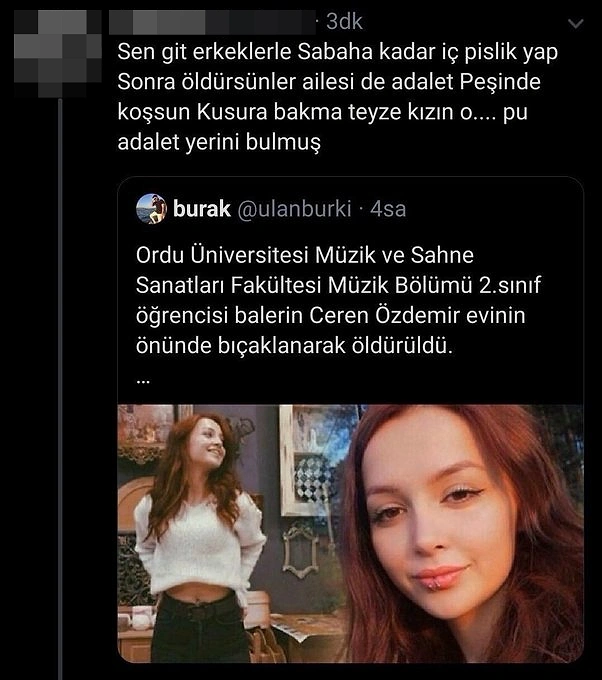This screenshot has height=680, width=602.
Task: Visit the @ulanburki handle
Action: 294,209
